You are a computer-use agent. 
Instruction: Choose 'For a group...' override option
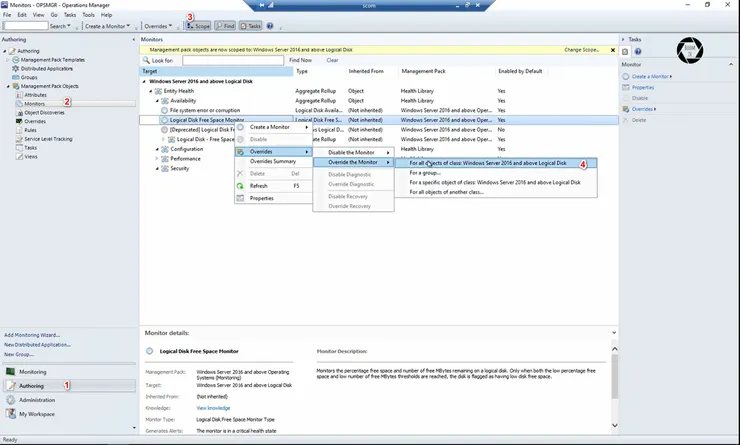tap(425, 172)
